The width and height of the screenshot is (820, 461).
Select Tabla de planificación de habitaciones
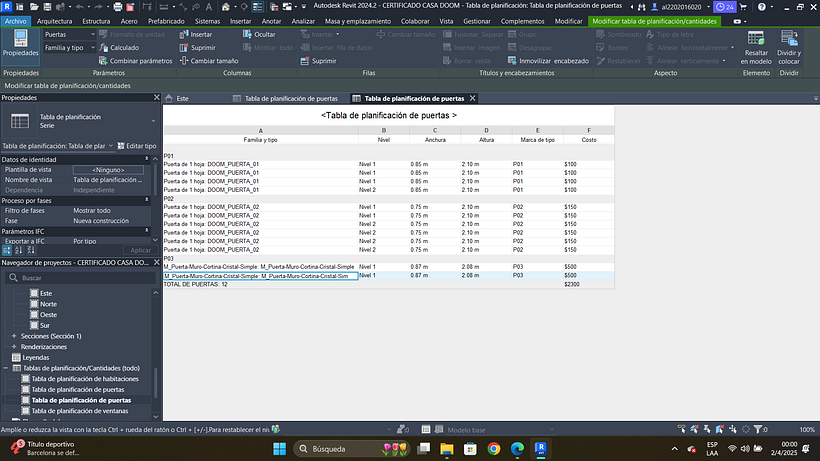tap(85, 379)
